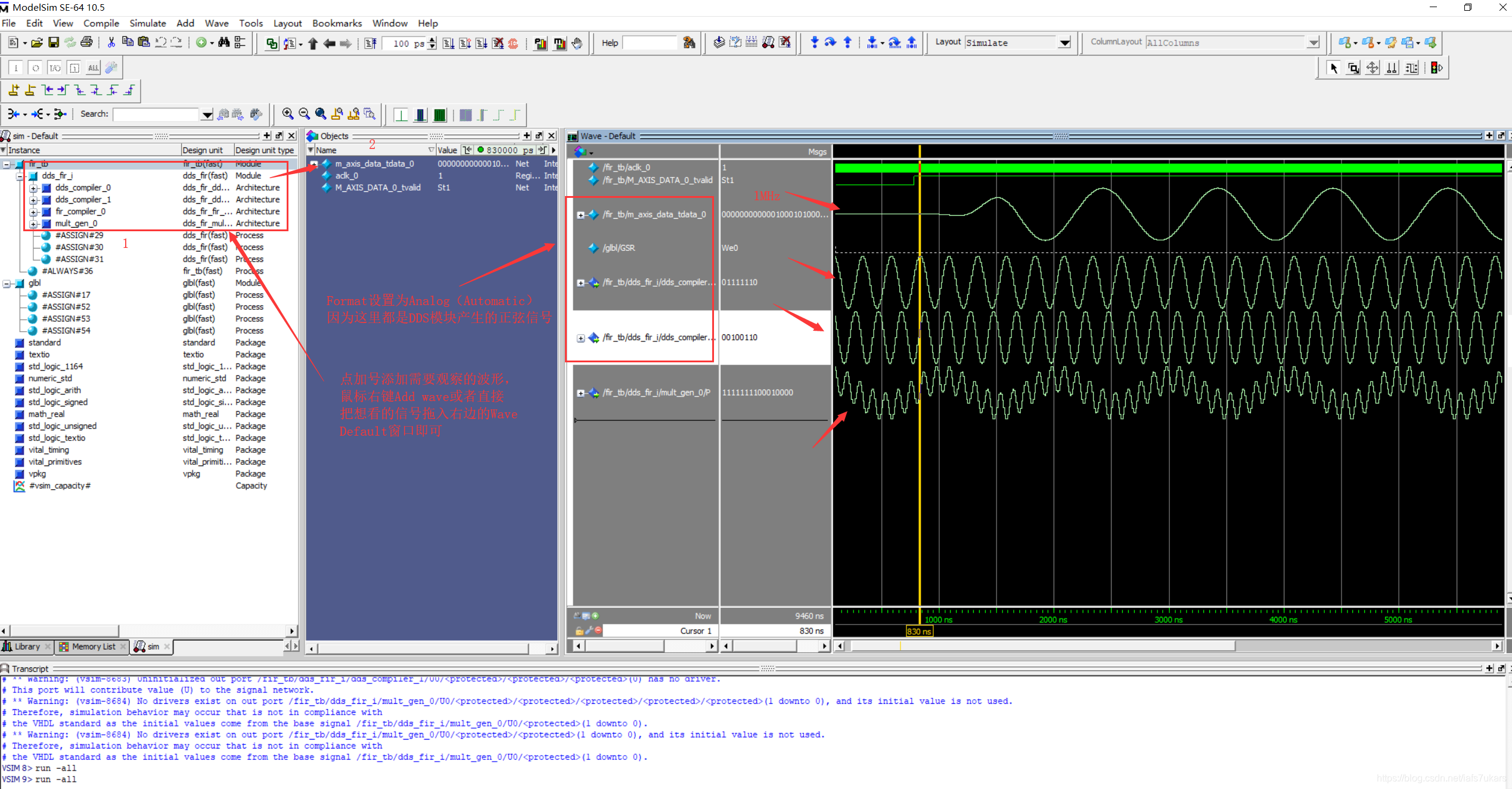Image resolution: width=1512 pixels, height=789 pixels.
Task: Expand the dds_compiler_0 tree node
Action: (x=33, y=188)
